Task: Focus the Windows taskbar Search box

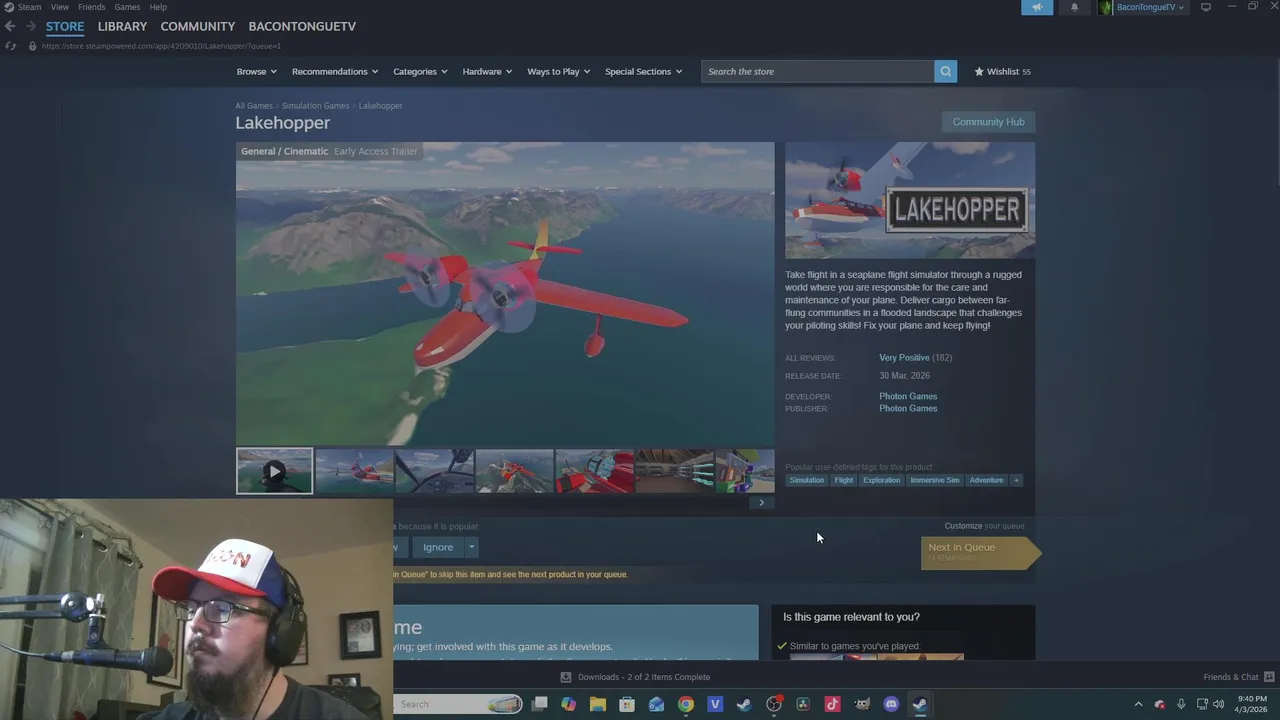Action: point(457,704)
